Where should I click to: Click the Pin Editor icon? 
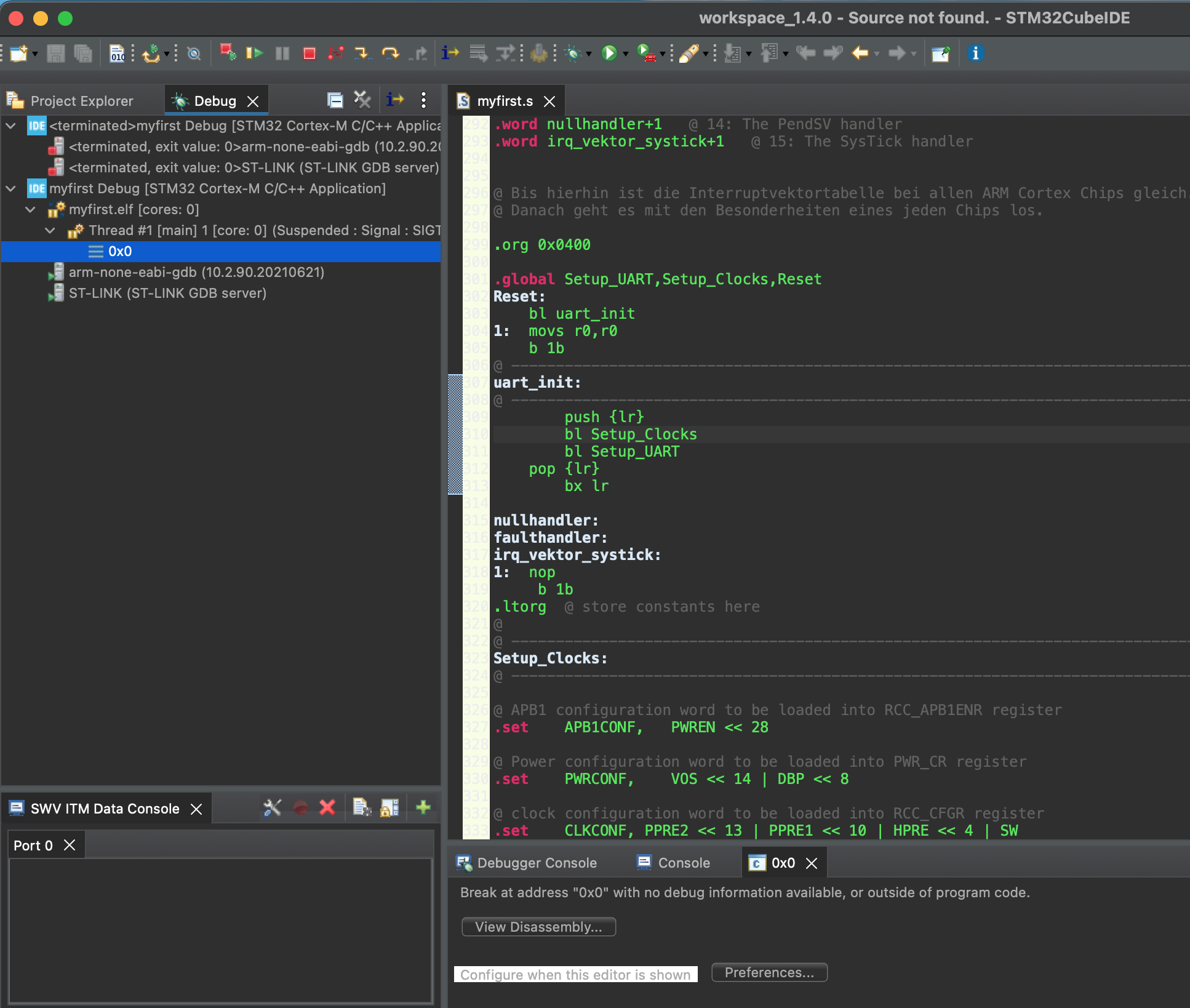(x=940, y=54)
